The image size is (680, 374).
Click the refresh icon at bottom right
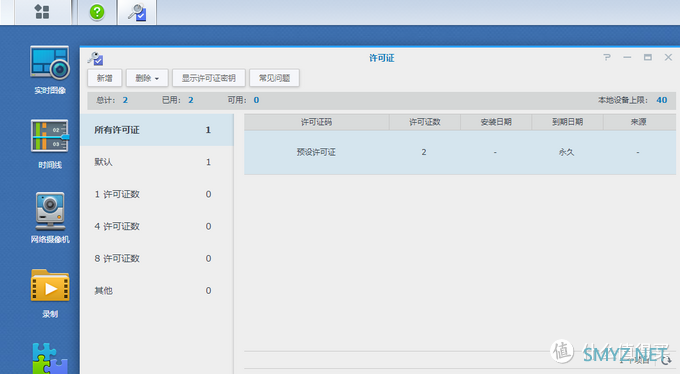point(666,359)
